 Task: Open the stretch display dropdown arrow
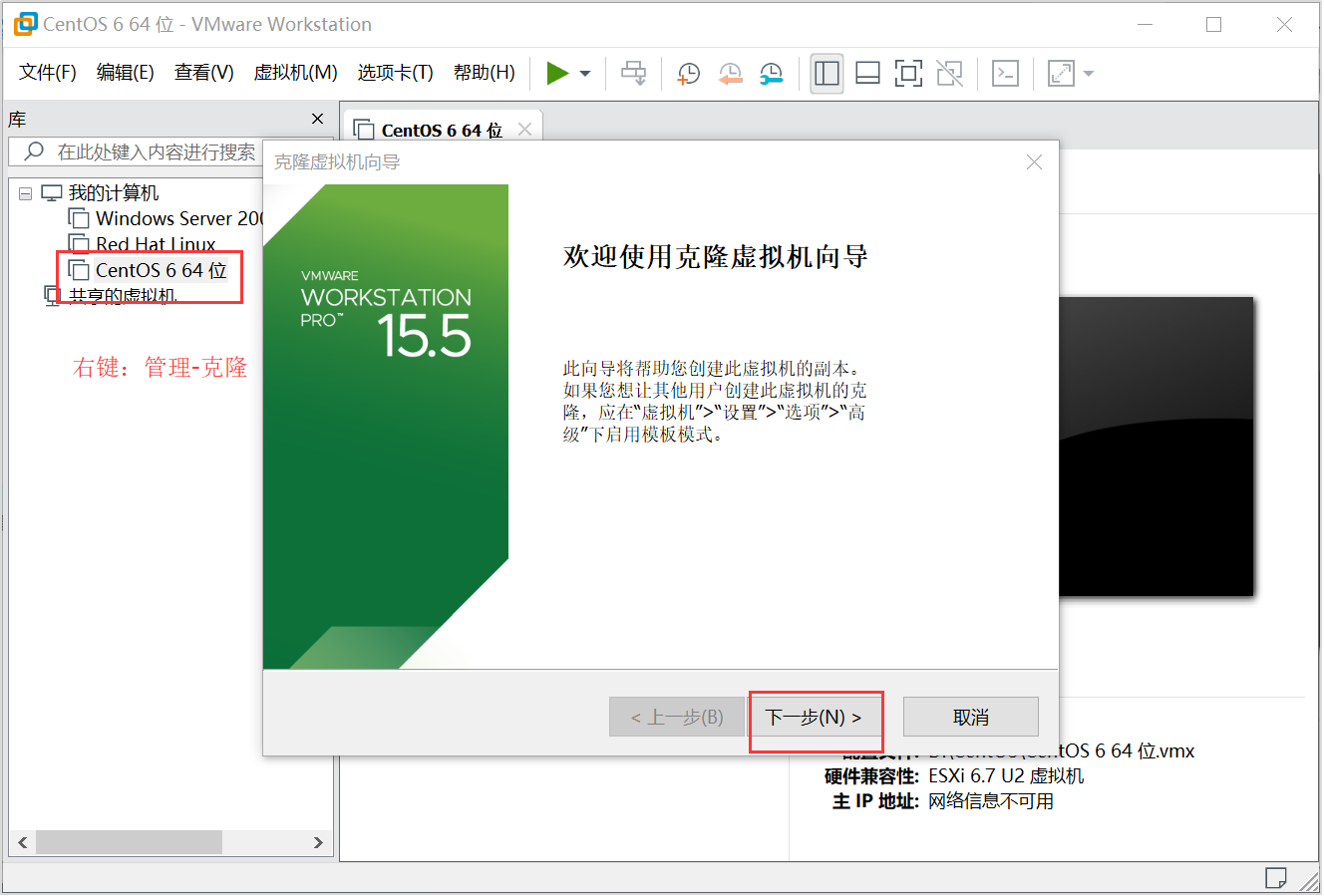[1089, 74]
